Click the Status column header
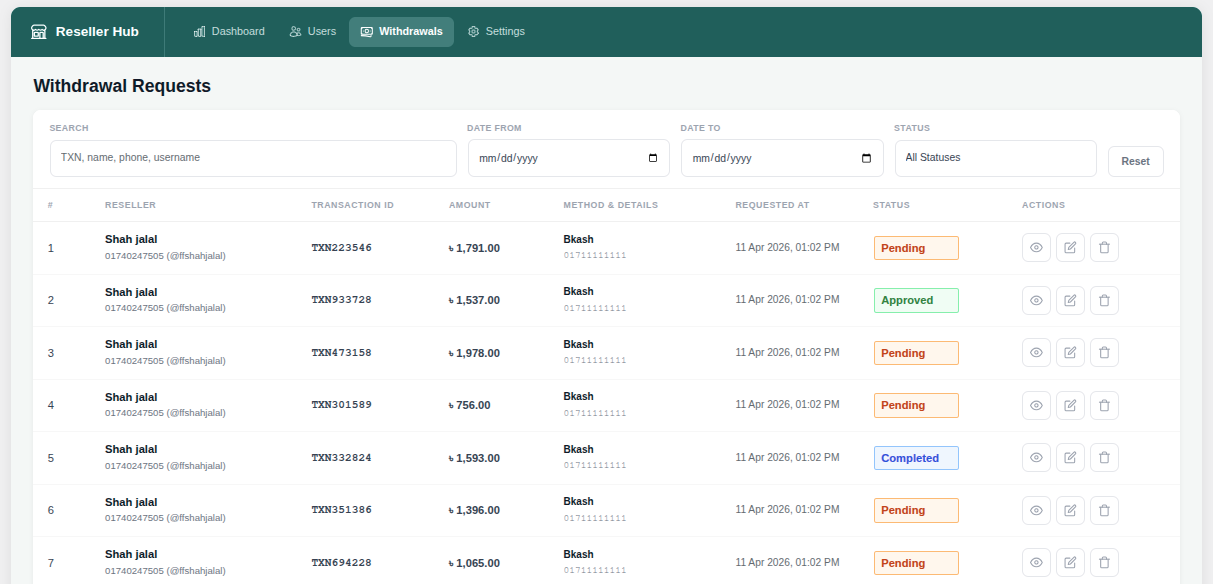Viewport: 1213px width, 584px height. (891, 205)
